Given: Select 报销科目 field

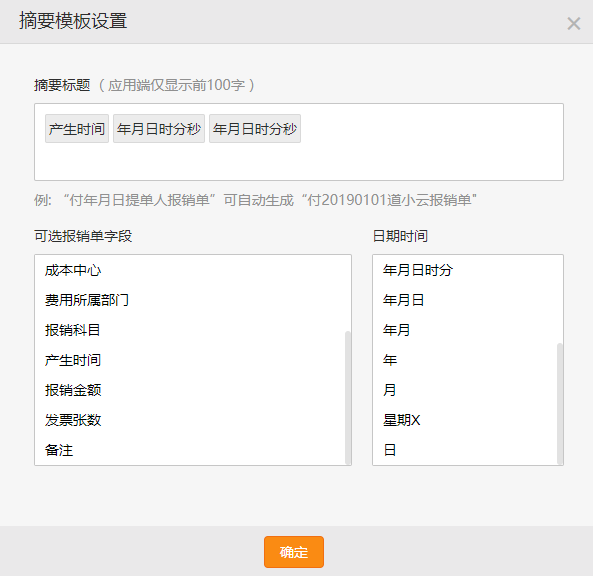Looking at the screenshot, I should coord(72,330).
